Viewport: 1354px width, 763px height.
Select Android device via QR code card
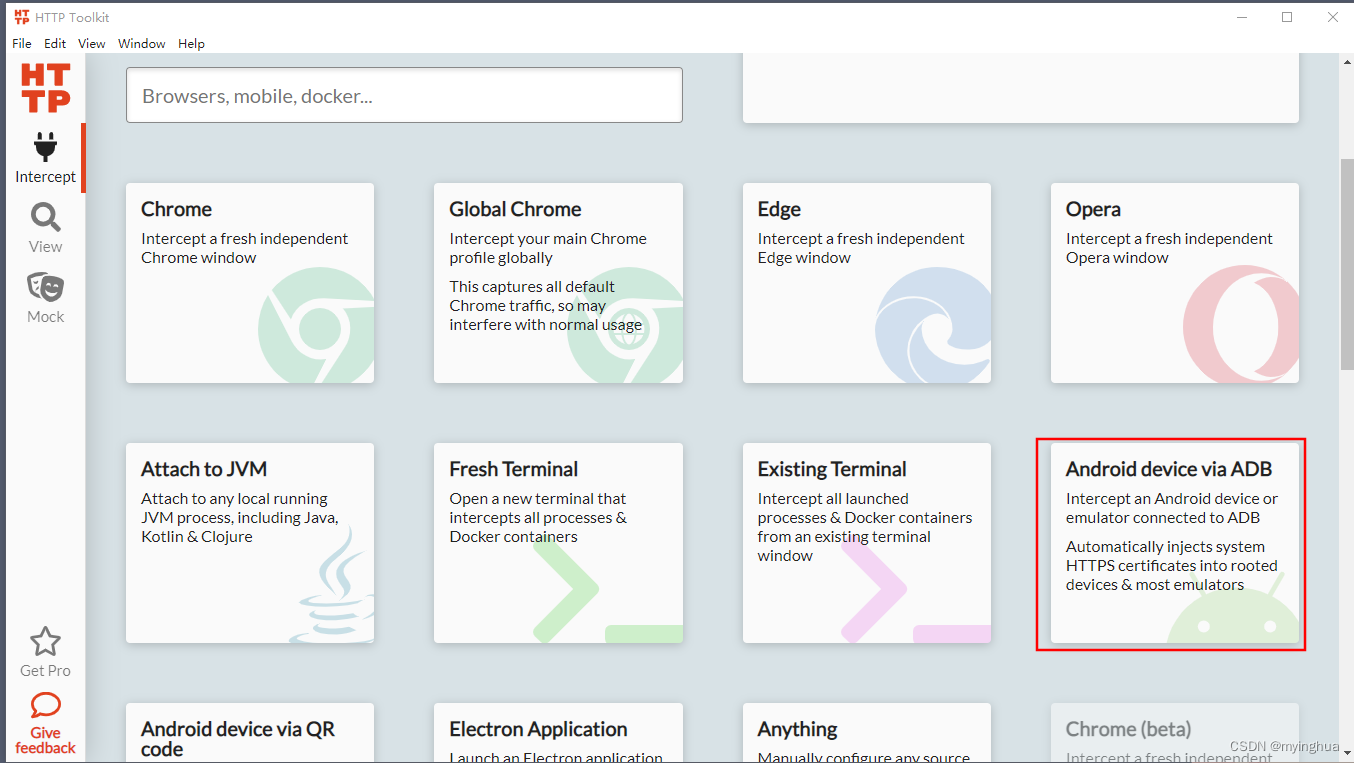tap(250, 733)
